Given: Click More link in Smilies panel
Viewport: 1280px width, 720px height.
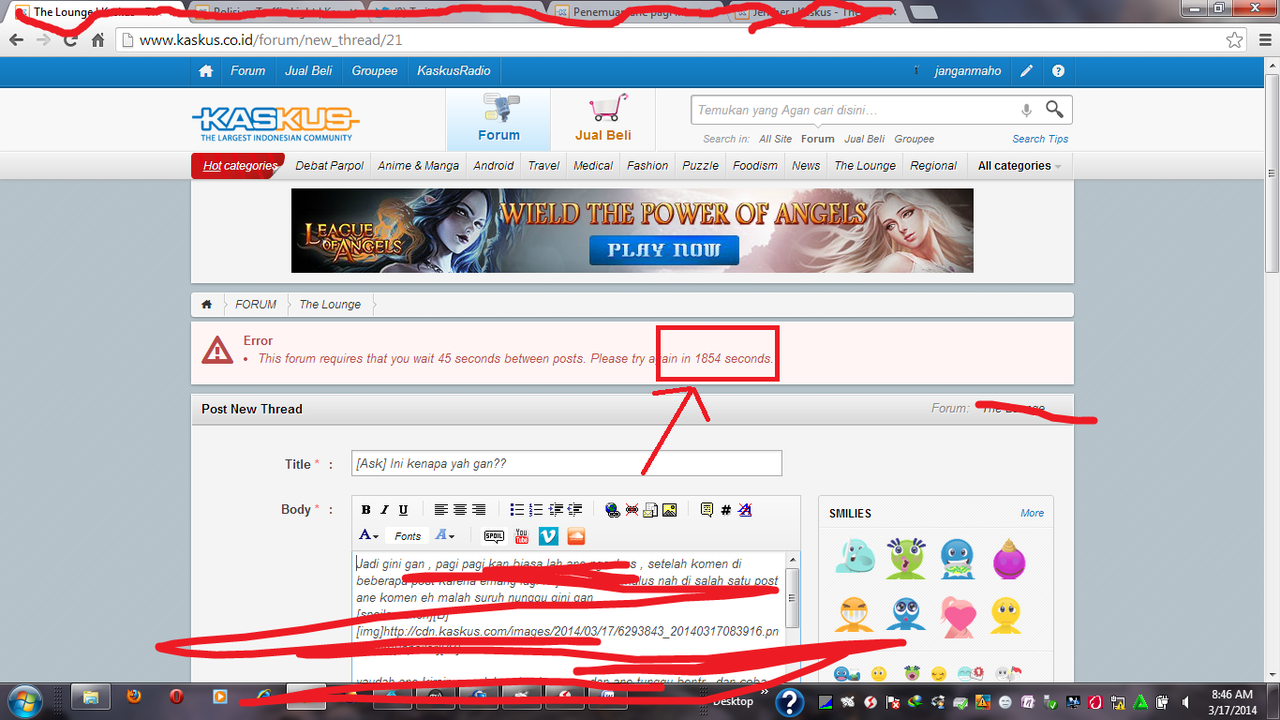Looking at the screenshot, I should click(x=1032, y=513).
